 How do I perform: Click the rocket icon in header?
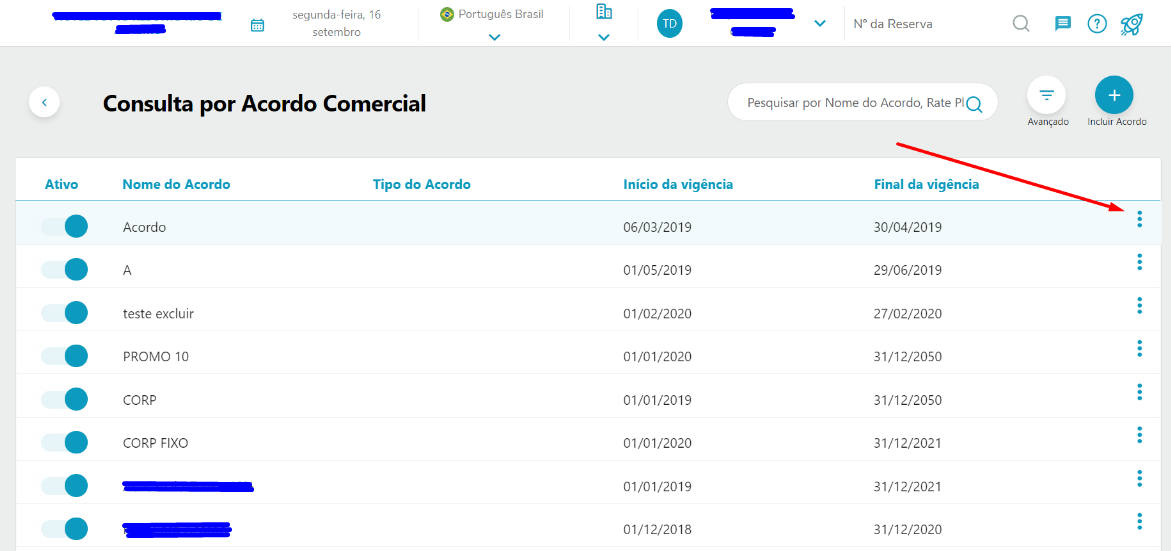pos(1132,24)
